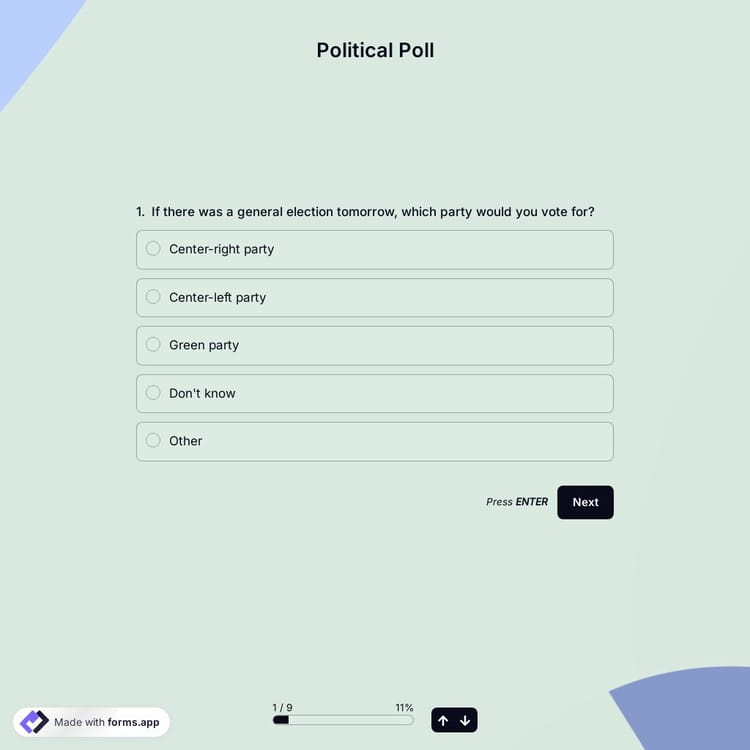Go to the previous question using up arrow
Viewport: 750px width, 750px height.
(x=443, y=720)
